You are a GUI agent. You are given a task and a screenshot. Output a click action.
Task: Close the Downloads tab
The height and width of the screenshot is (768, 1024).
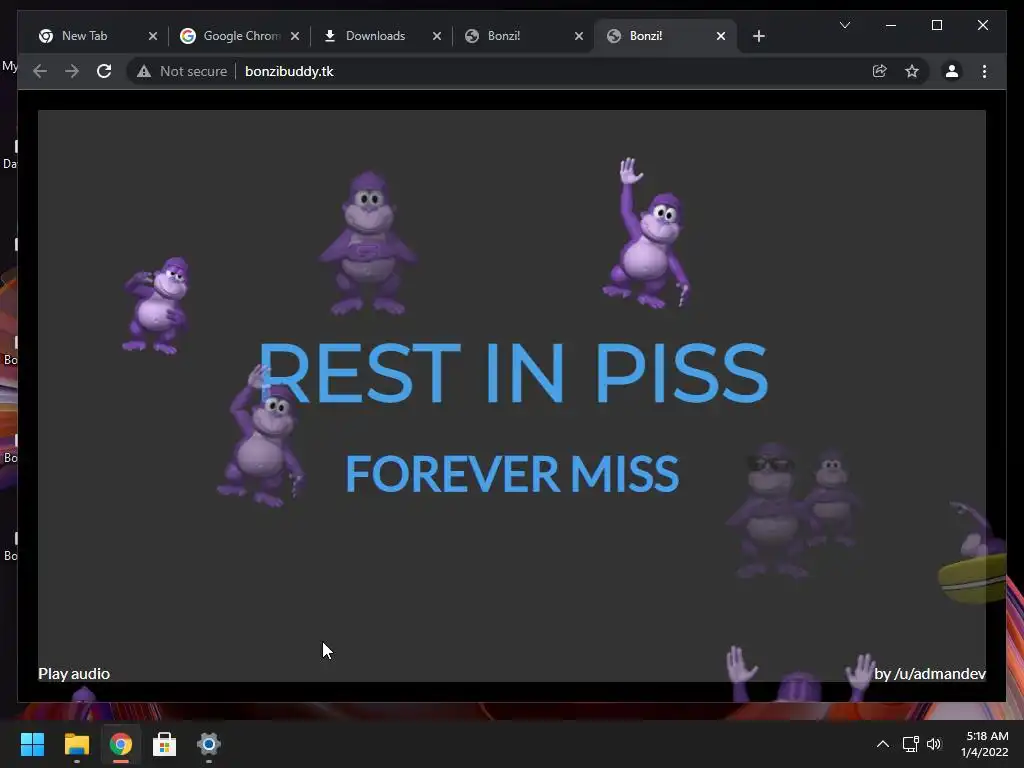point(437,36)
